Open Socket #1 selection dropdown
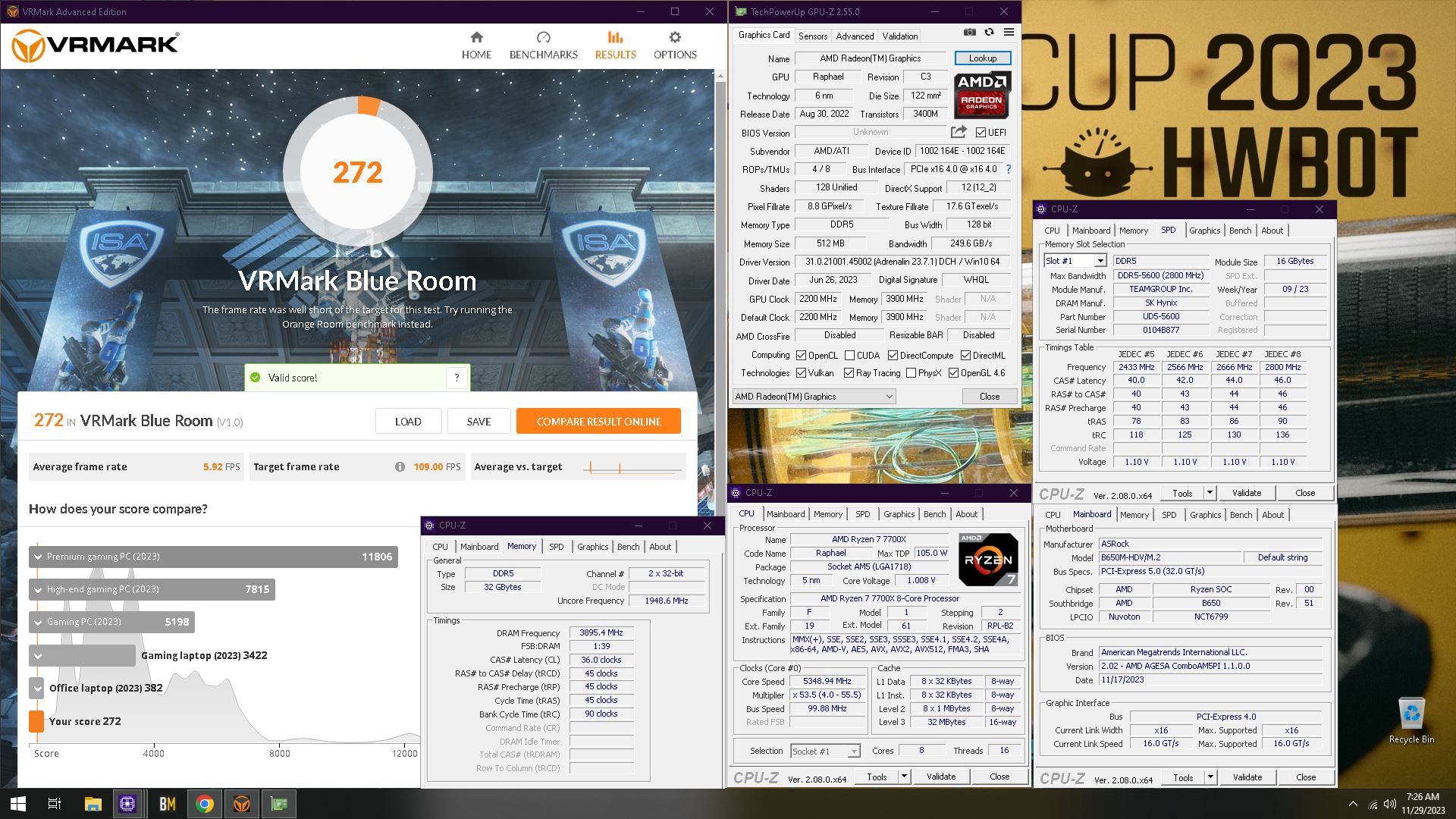This screenshot has width=1456, height=819. pos(825,752)
